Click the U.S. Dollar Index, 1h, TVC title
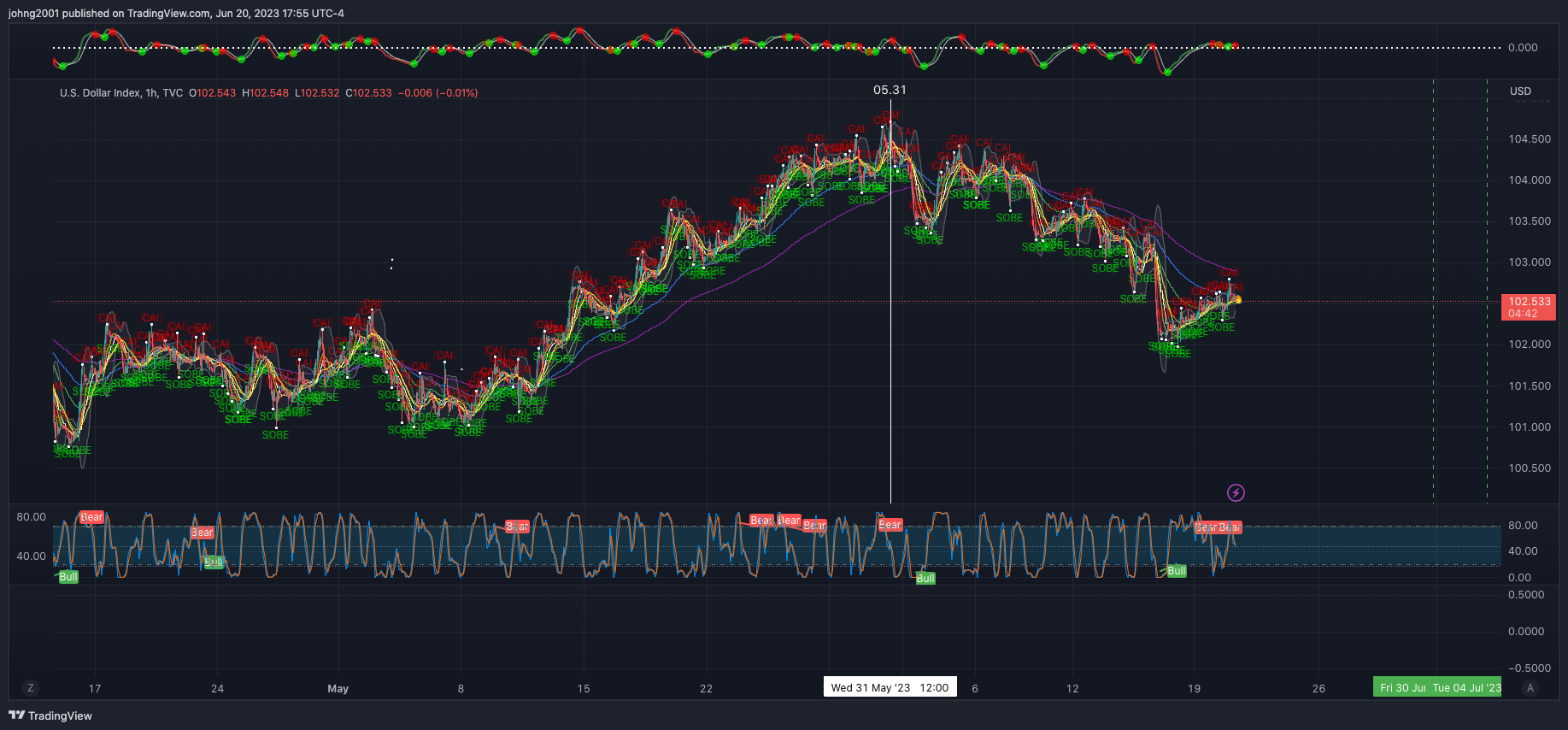The width and height of the screenshot is (1568, 730). pyautogui.click(x=121, y=92)
